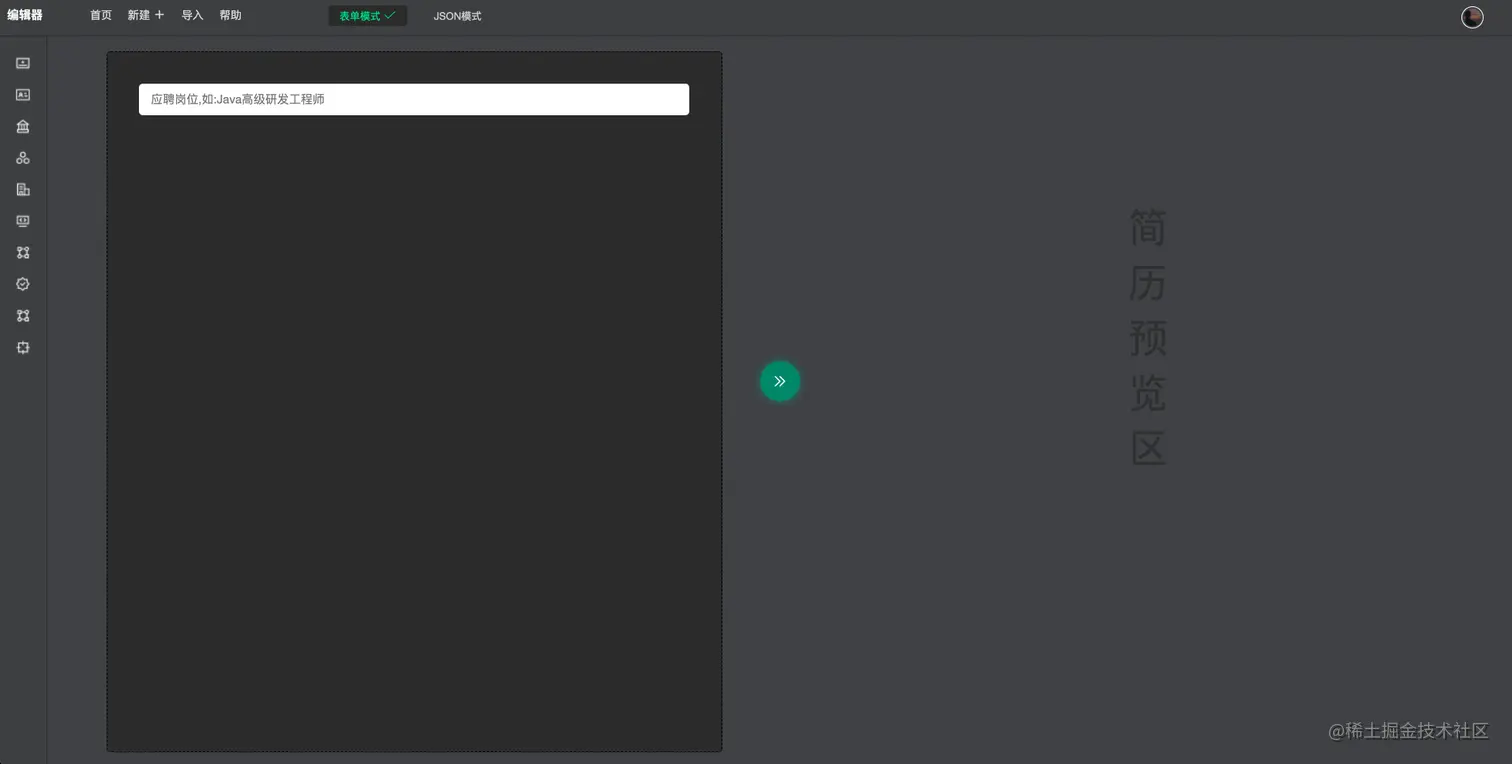Open the 导入 menu item
This screenshot has width=1512, height=764.
point(193,16)
